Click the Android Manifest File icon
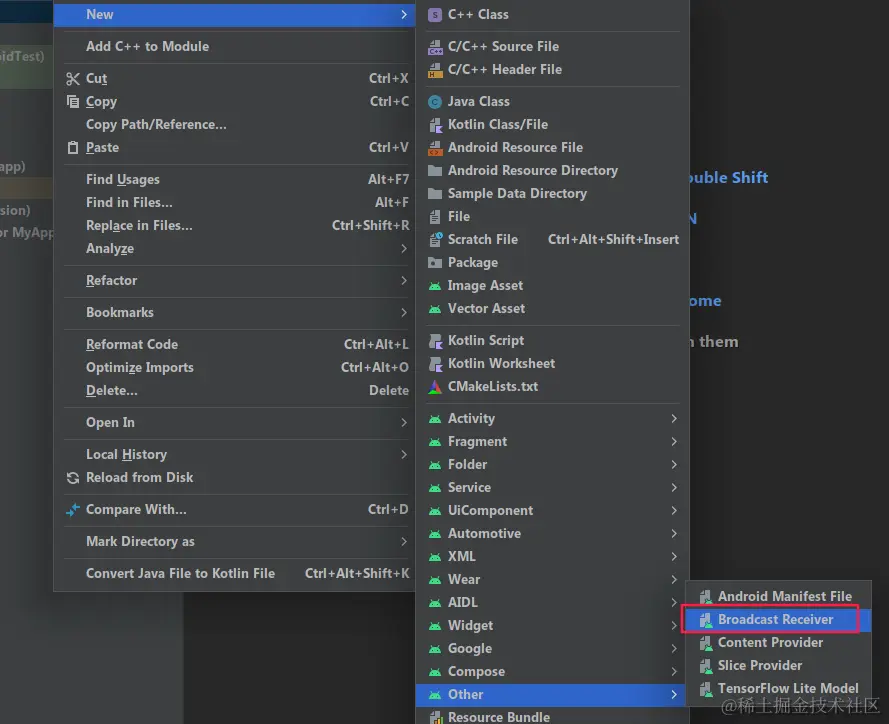This screenshot has width=889, height=724. (x=705, y=597)
